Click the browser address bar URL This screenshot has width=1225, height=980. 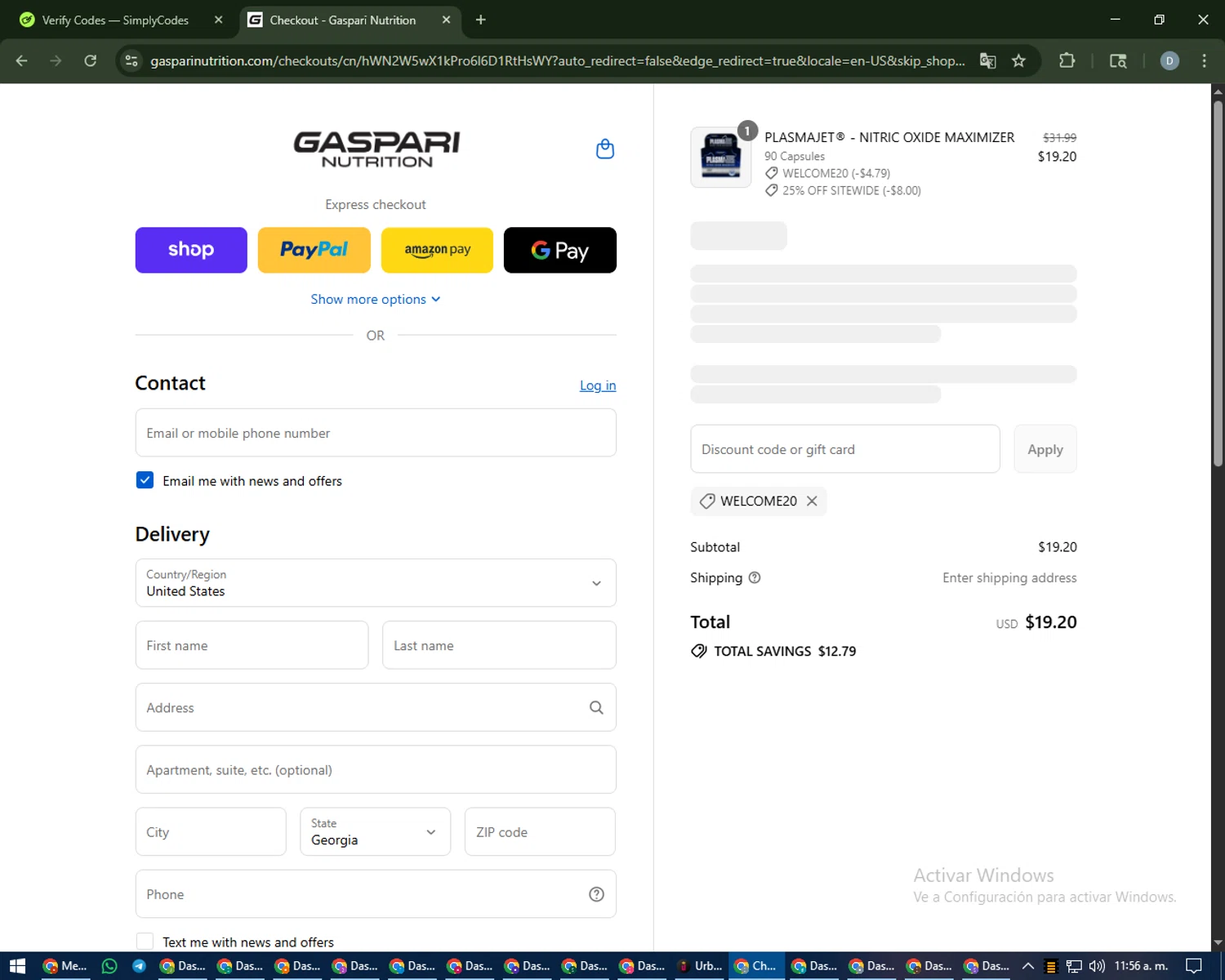coord(557,61)
